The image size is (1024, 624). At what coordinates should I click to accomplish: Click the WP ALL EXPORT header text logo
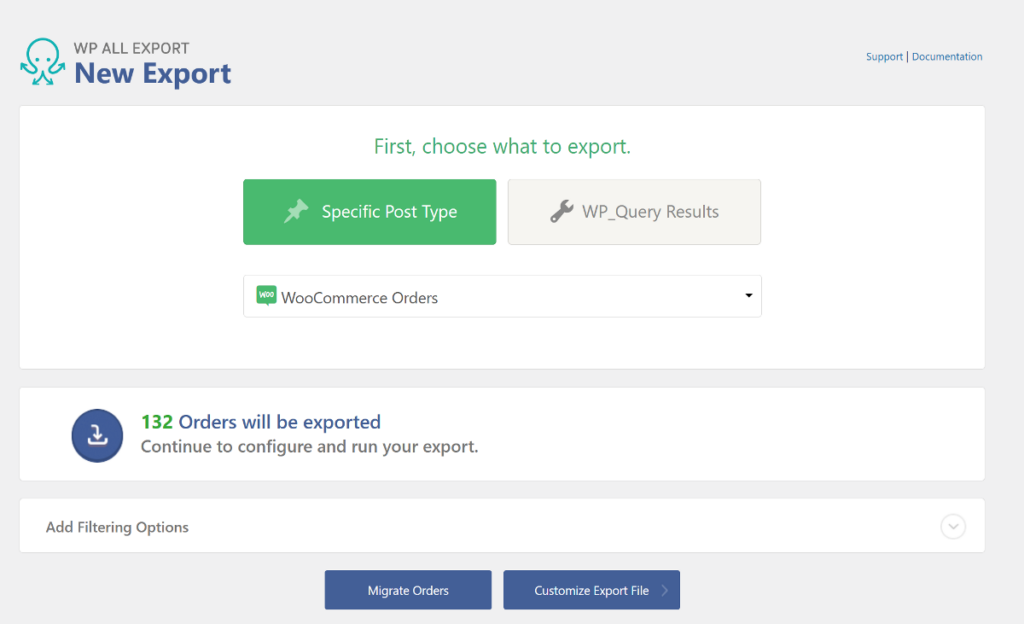tap(131, 47)
